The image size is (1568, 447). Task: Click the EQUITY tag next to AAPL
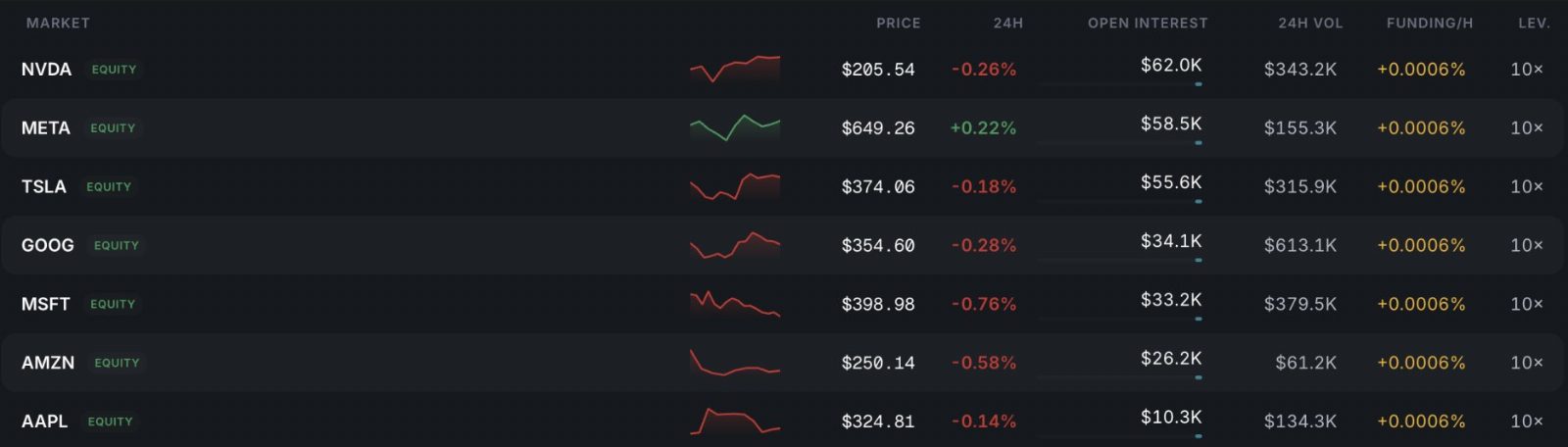click(x=110, y=422)
